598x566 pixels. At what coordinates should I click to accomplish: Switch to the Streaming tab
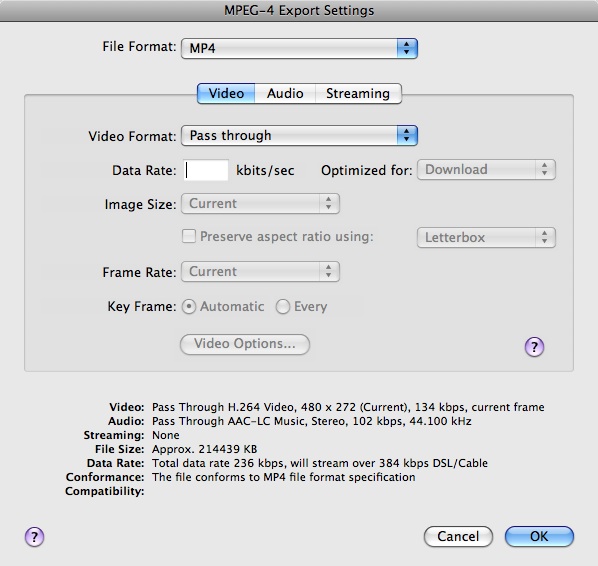(x=358, y=93)
